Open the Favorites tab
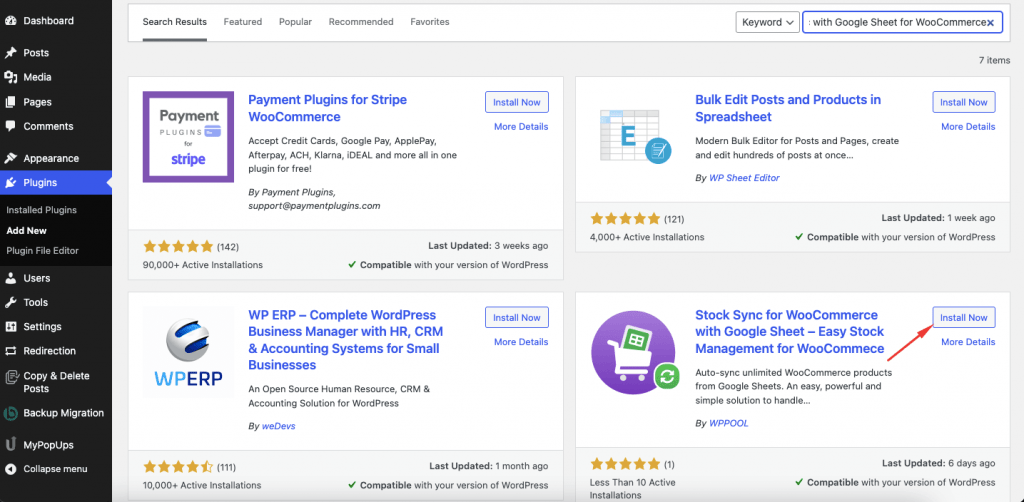Screen dimensions: 1024x502 coord(430,22)
